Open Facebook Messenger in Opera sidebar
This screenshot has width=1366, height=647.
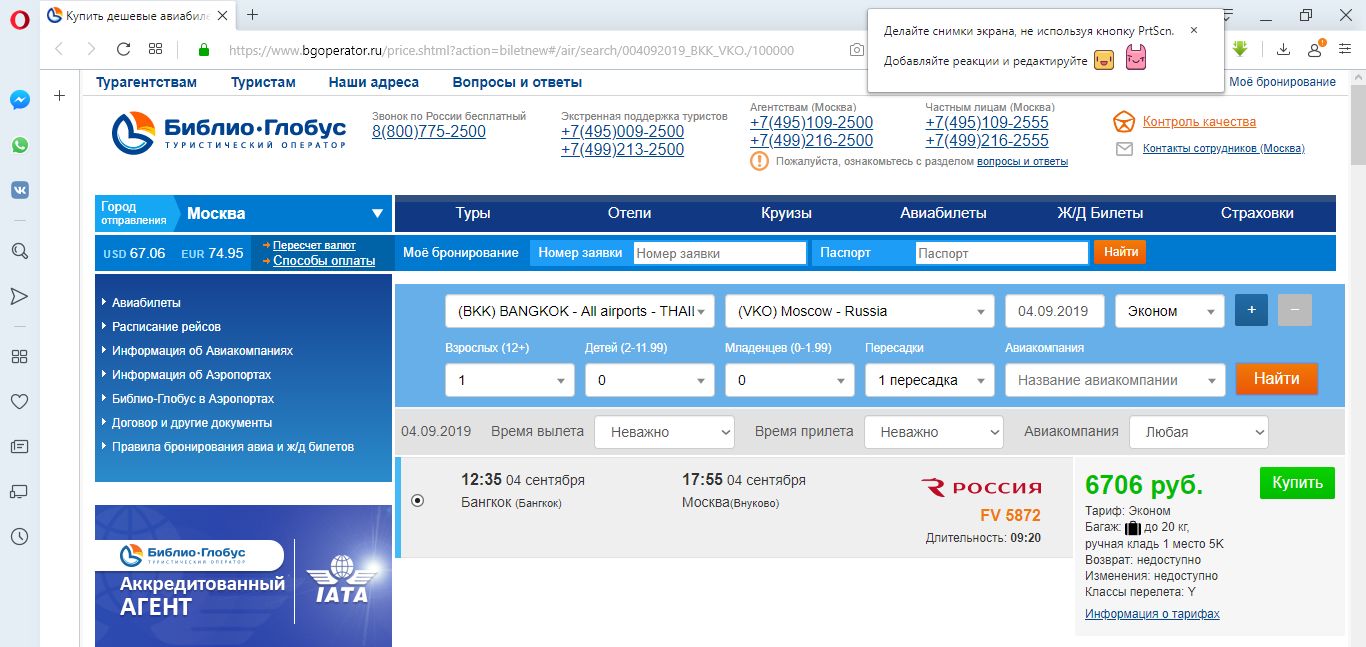coord(19,100)
